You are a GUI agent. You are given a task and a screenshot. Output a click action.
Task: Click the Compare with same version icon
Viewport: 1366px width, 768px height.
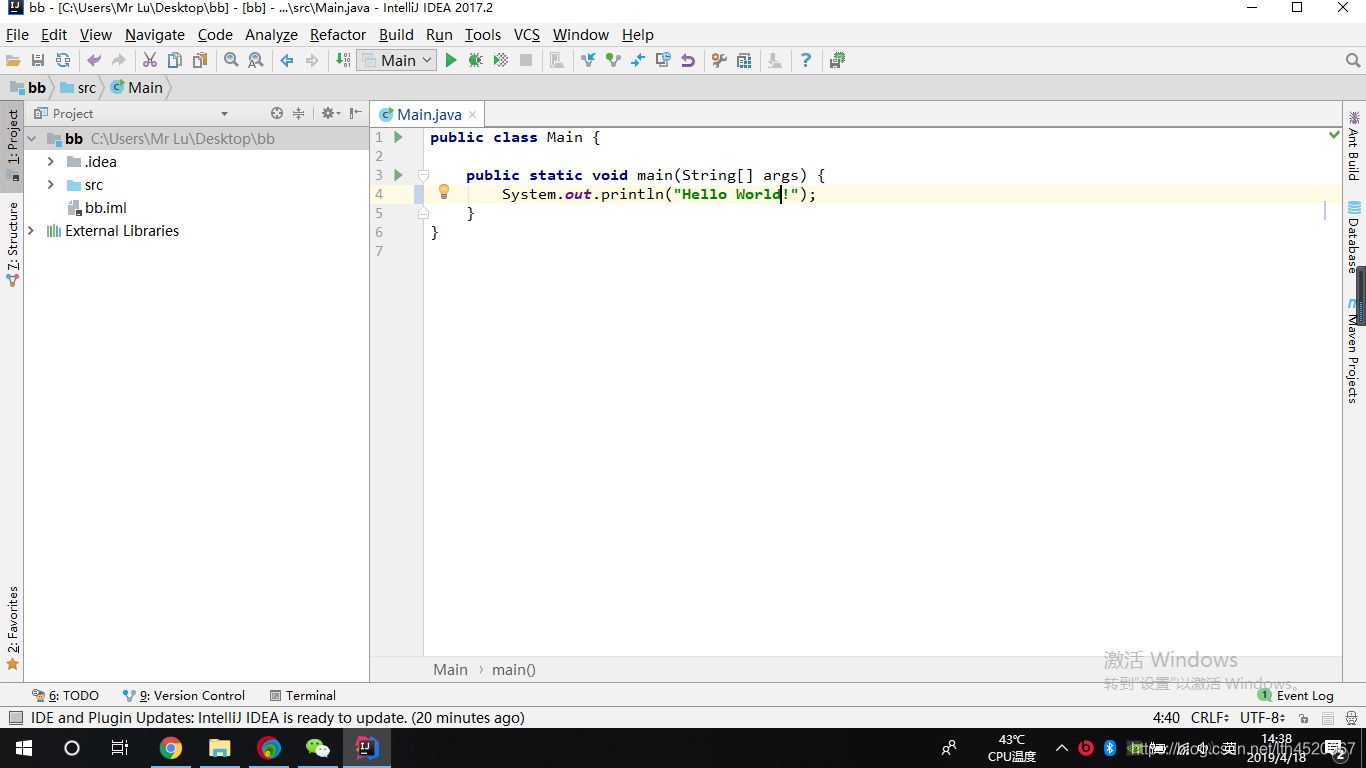coord(638,61)
